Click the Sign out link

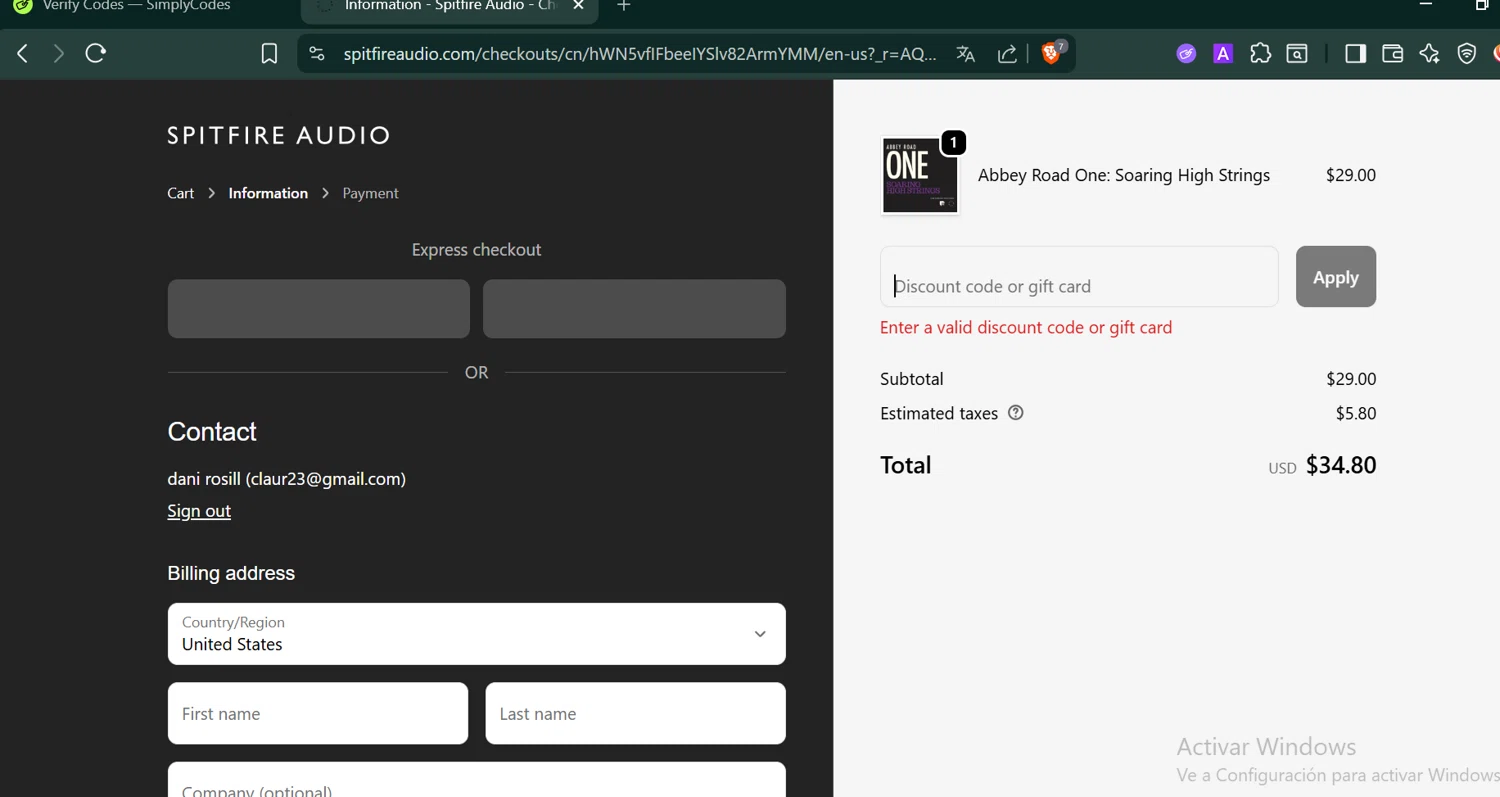coord(199,511)
